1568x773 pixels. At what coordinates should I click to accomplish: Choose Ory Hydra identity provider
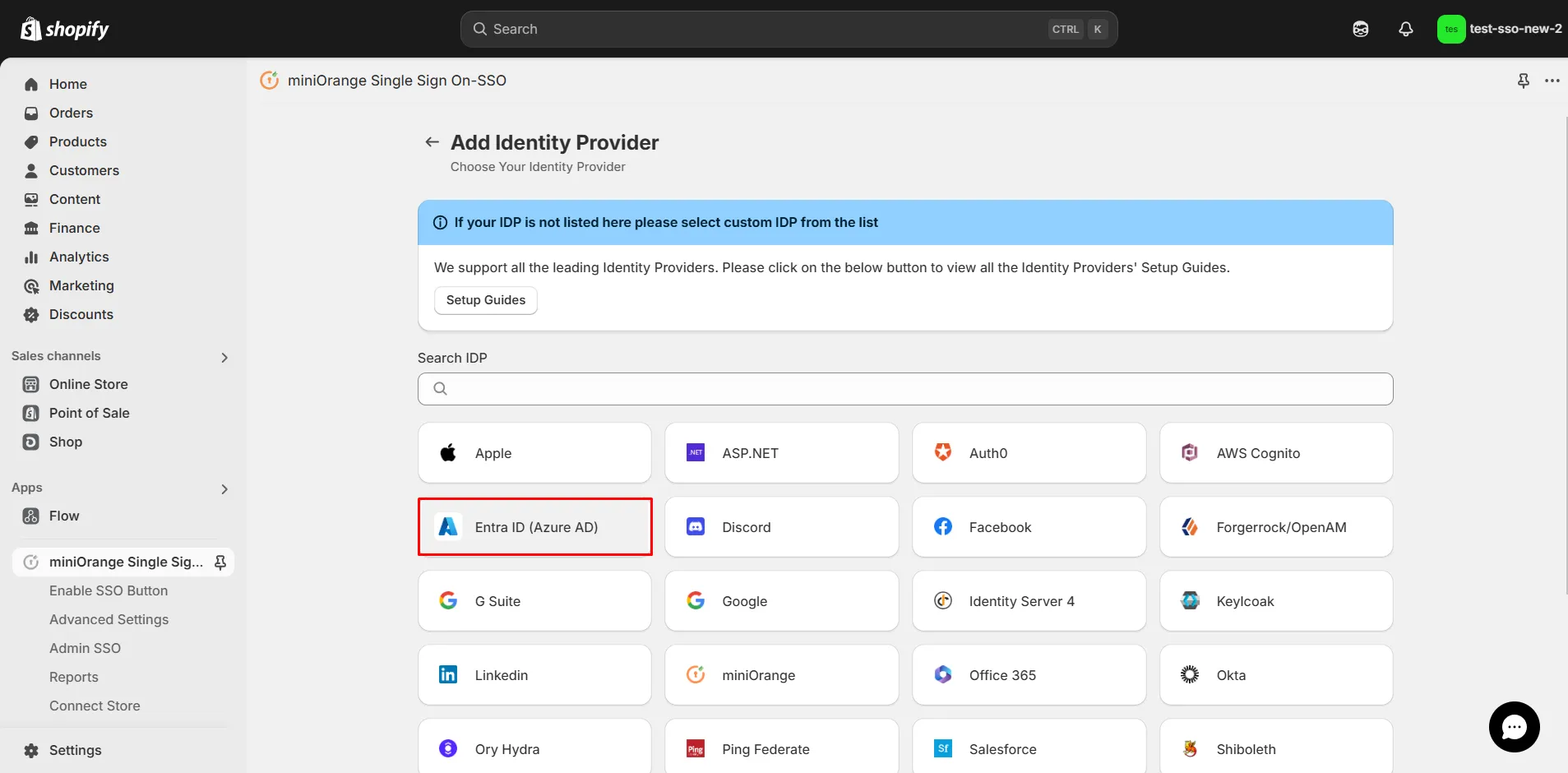pos(534,747)
